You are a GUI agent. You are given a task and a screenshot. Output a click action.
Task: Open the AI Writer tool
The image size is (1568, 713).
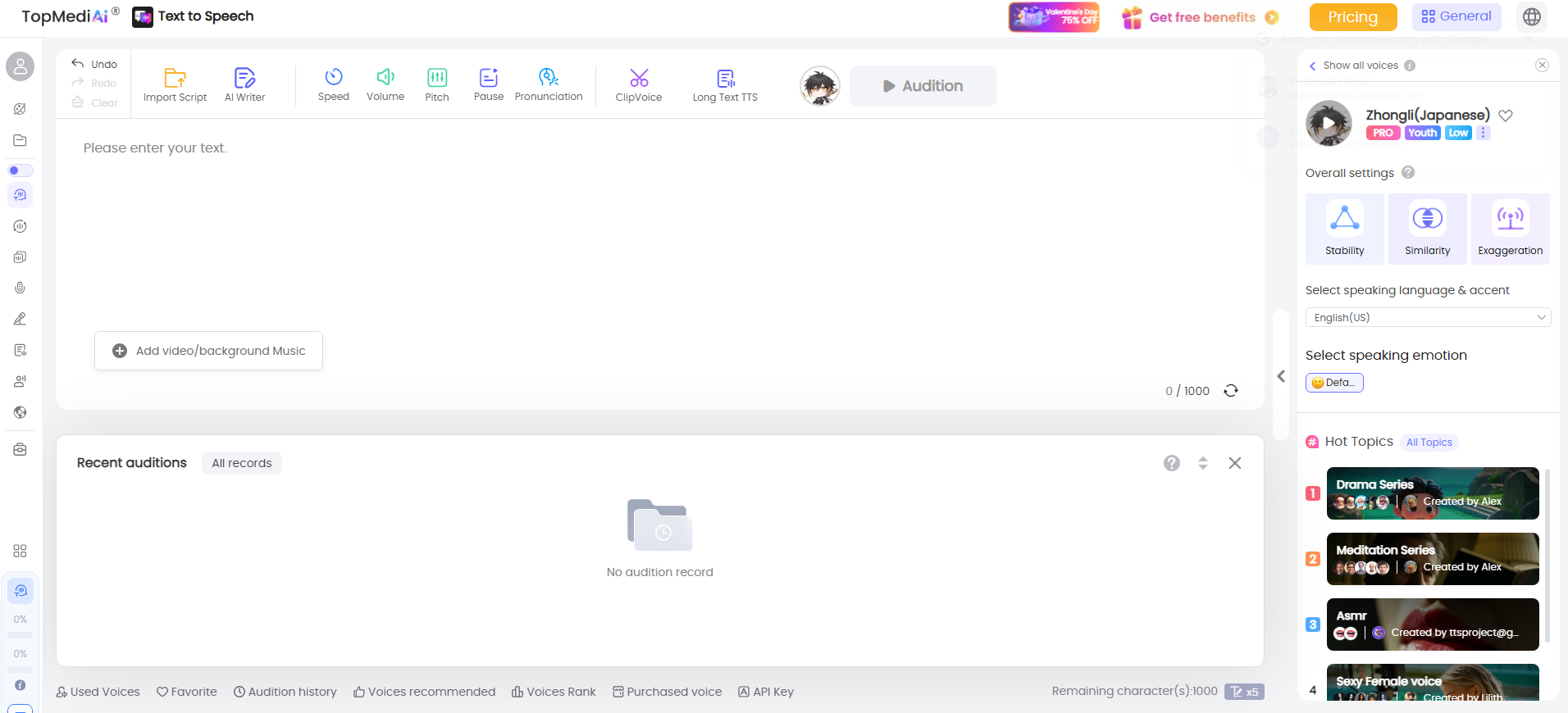(x=244, y=85)
